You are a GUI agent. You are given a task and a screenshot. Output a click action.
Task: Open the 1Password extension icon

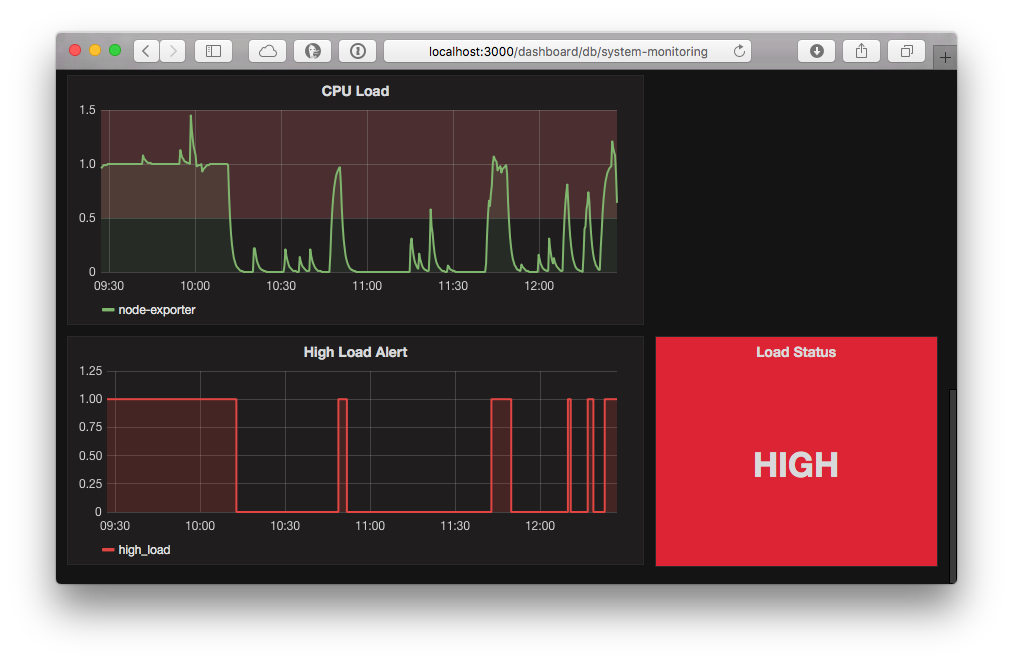point(358,51)
